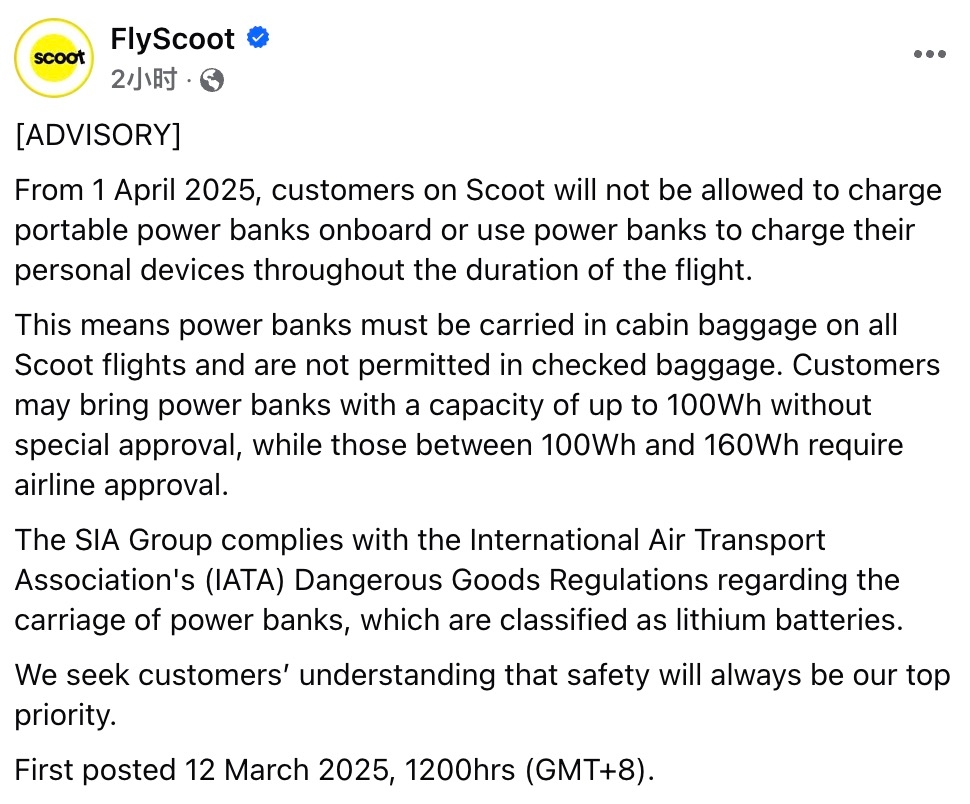The height and width of the screenshot is (804, 970).
Task: Click the [ADVISORY] heading text
Action: (x=98, y=135)
